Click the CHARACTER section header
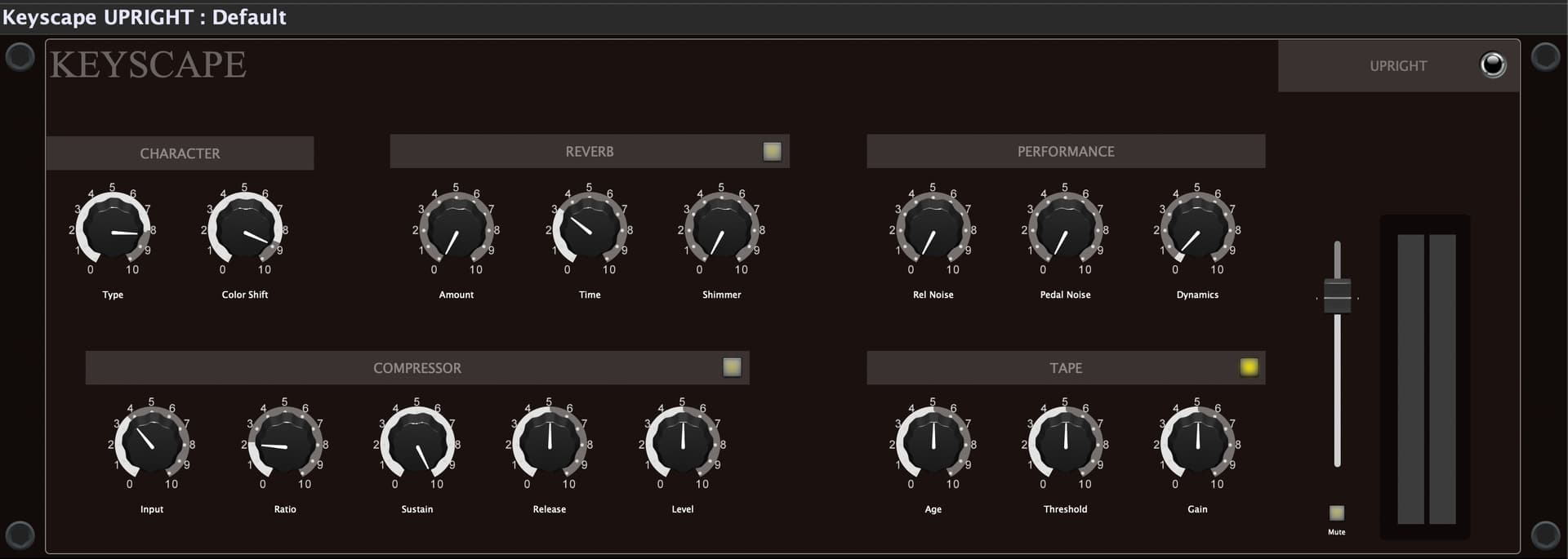The width and height of the screenshot is (1568, 559). (180, 153)
